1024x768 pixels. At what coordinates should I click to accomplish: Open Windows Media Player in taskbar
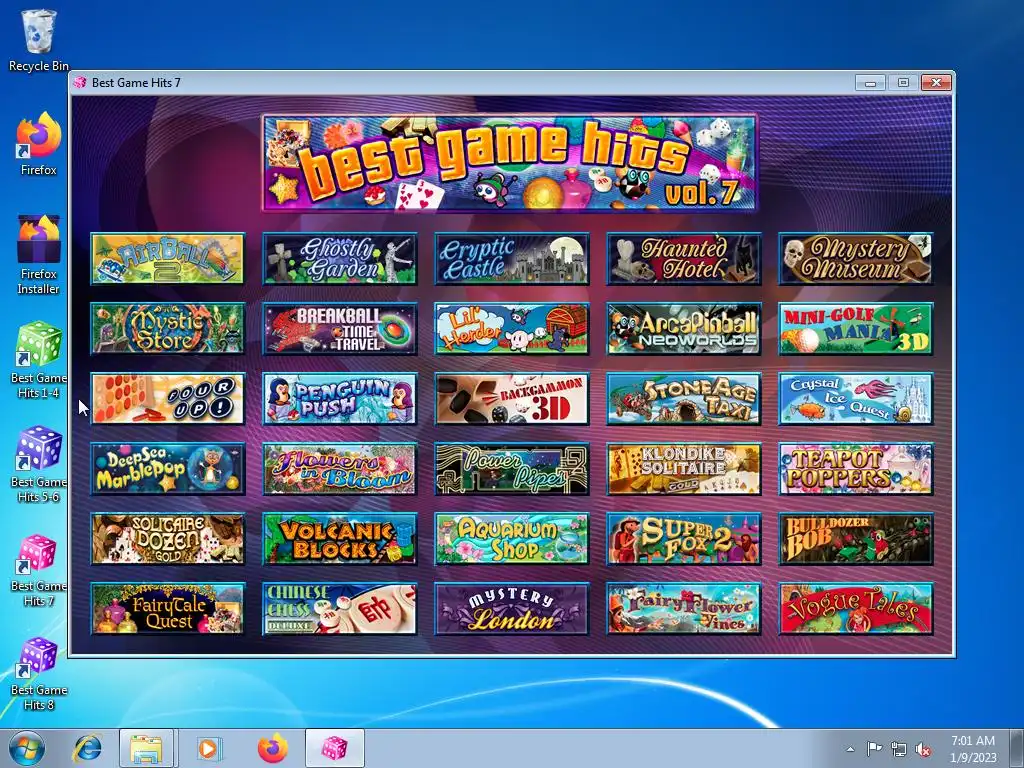208,748
